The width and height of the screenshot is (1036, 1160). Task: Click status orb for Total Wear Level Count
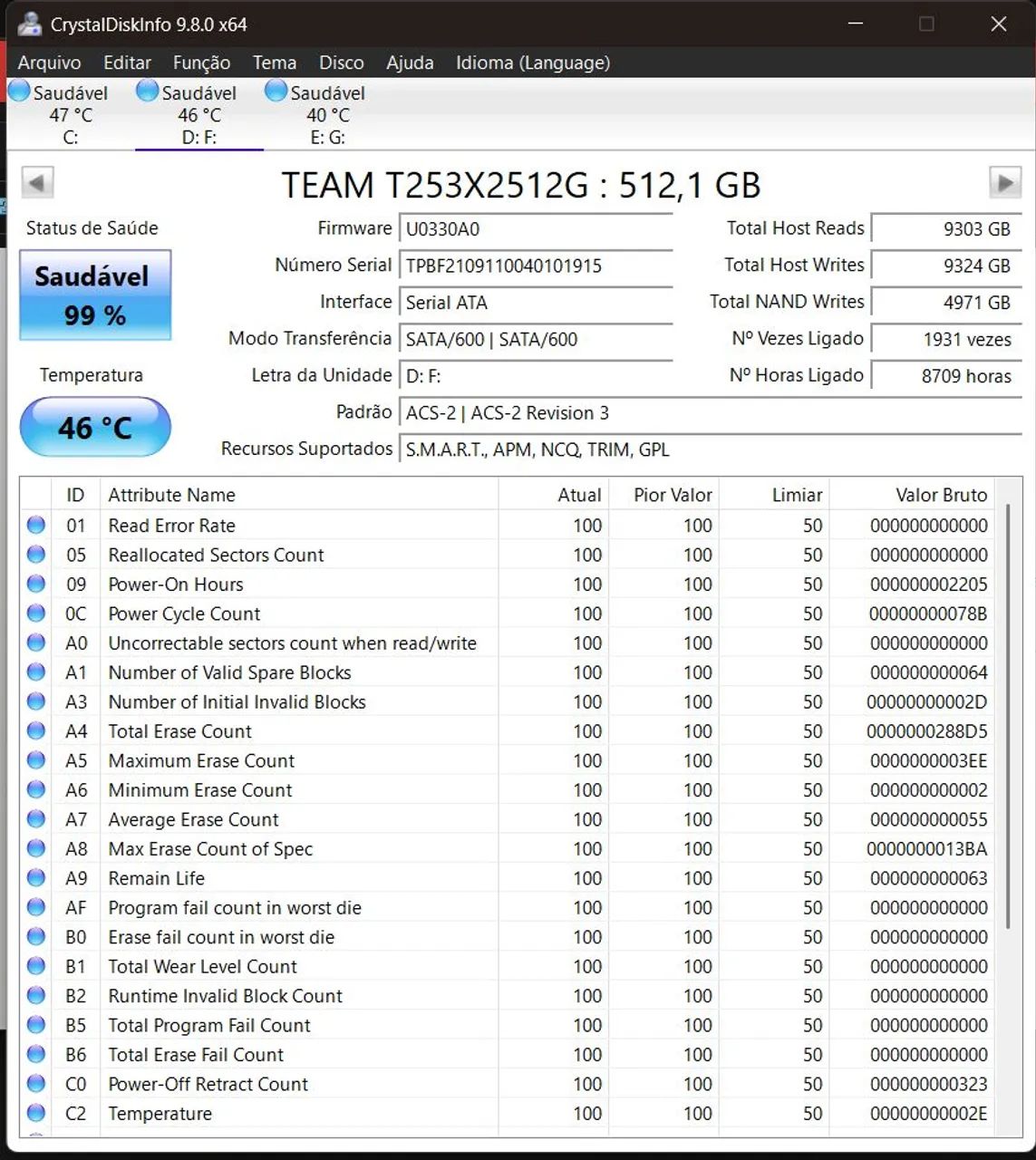36,966
